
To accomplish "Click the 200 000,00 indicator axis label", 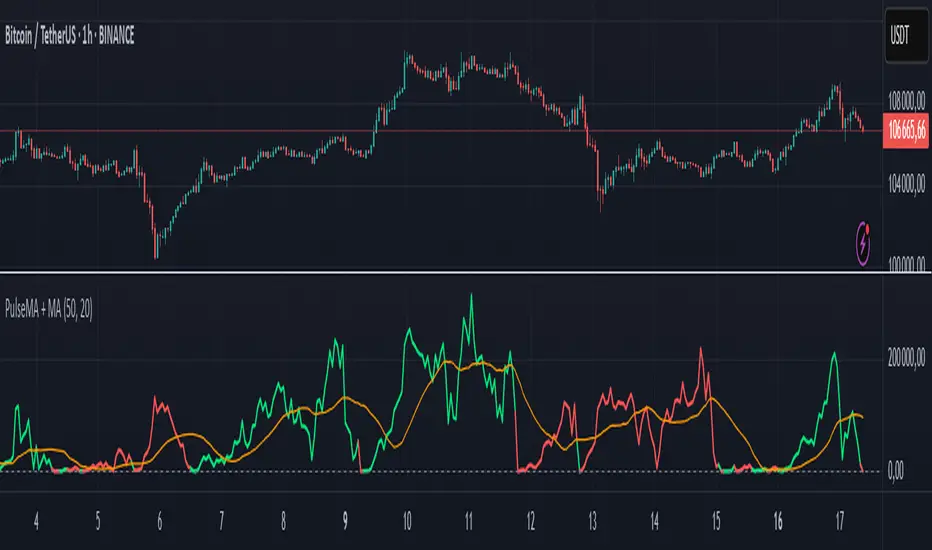I will [x=906, y=357].
